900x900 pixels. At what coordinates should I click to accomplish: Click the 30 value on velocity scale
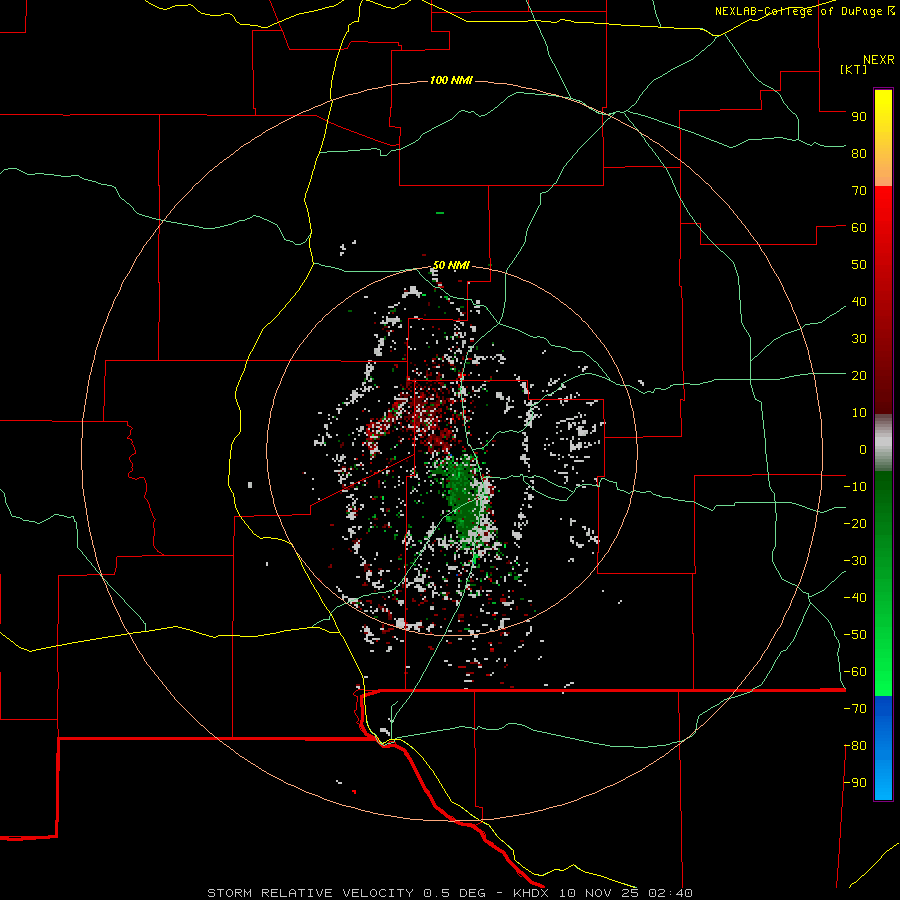(859, 339)
